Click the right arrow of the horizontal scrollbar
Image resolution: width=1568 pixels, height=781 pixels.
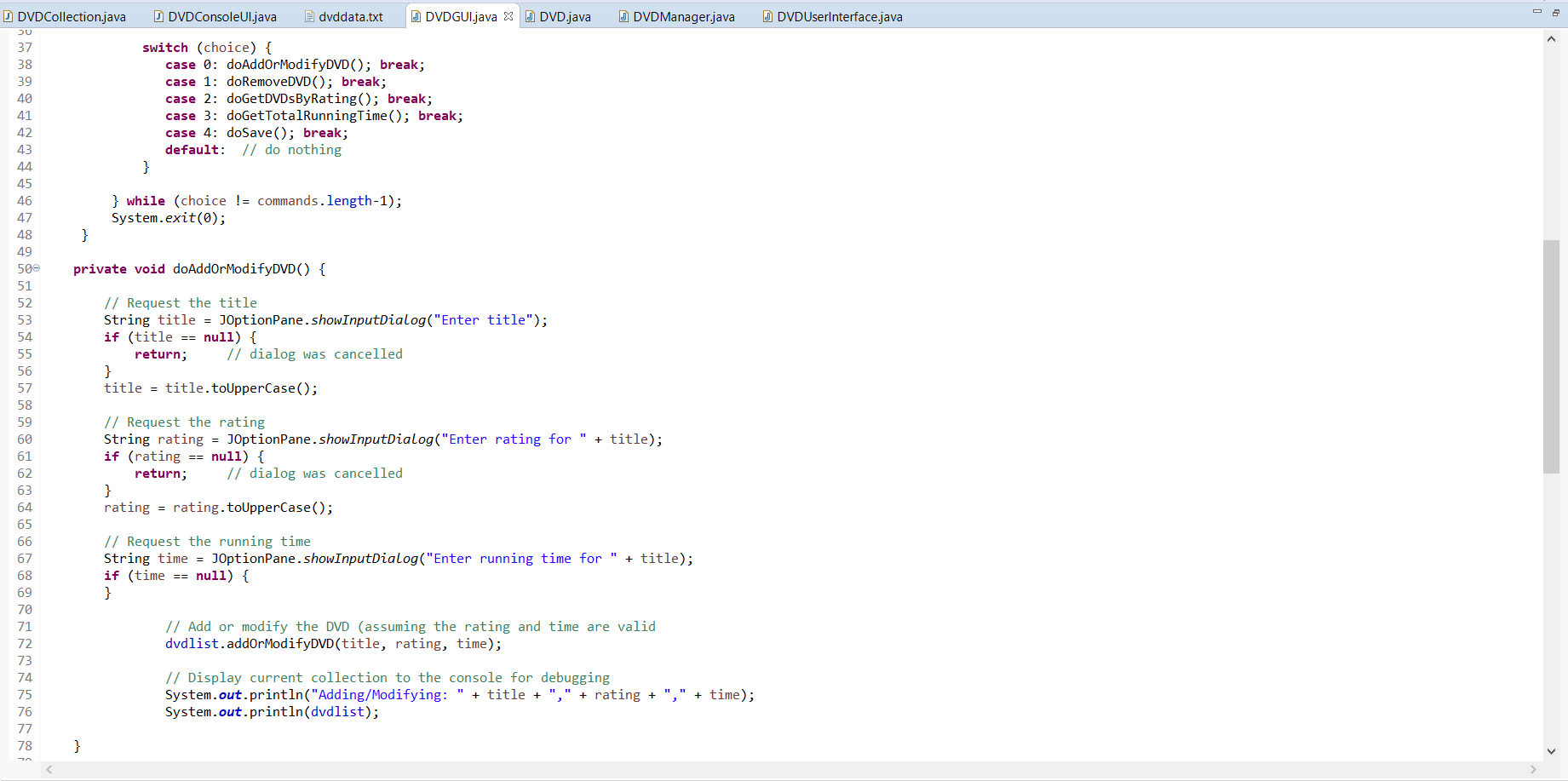click(1533, 770)
